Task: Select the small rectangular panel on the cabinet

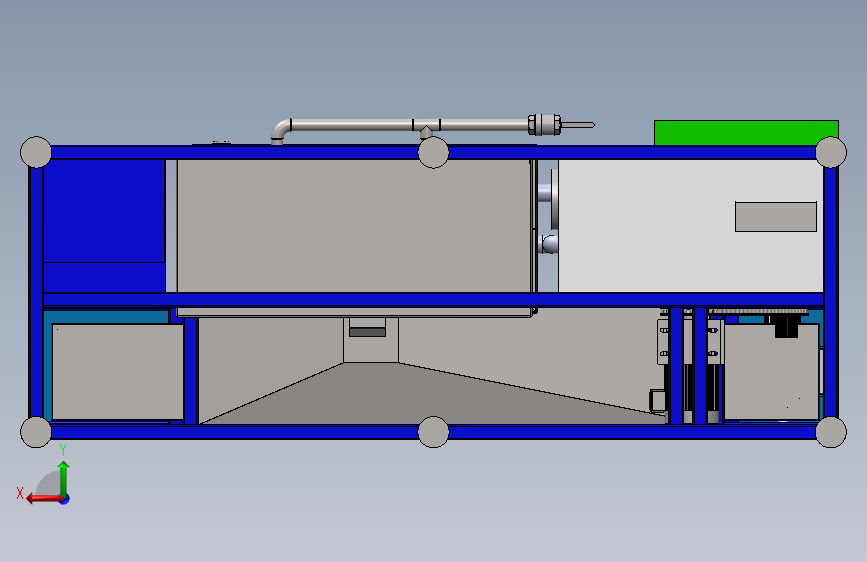Action: pyautogui.click(x=776, y=216)
